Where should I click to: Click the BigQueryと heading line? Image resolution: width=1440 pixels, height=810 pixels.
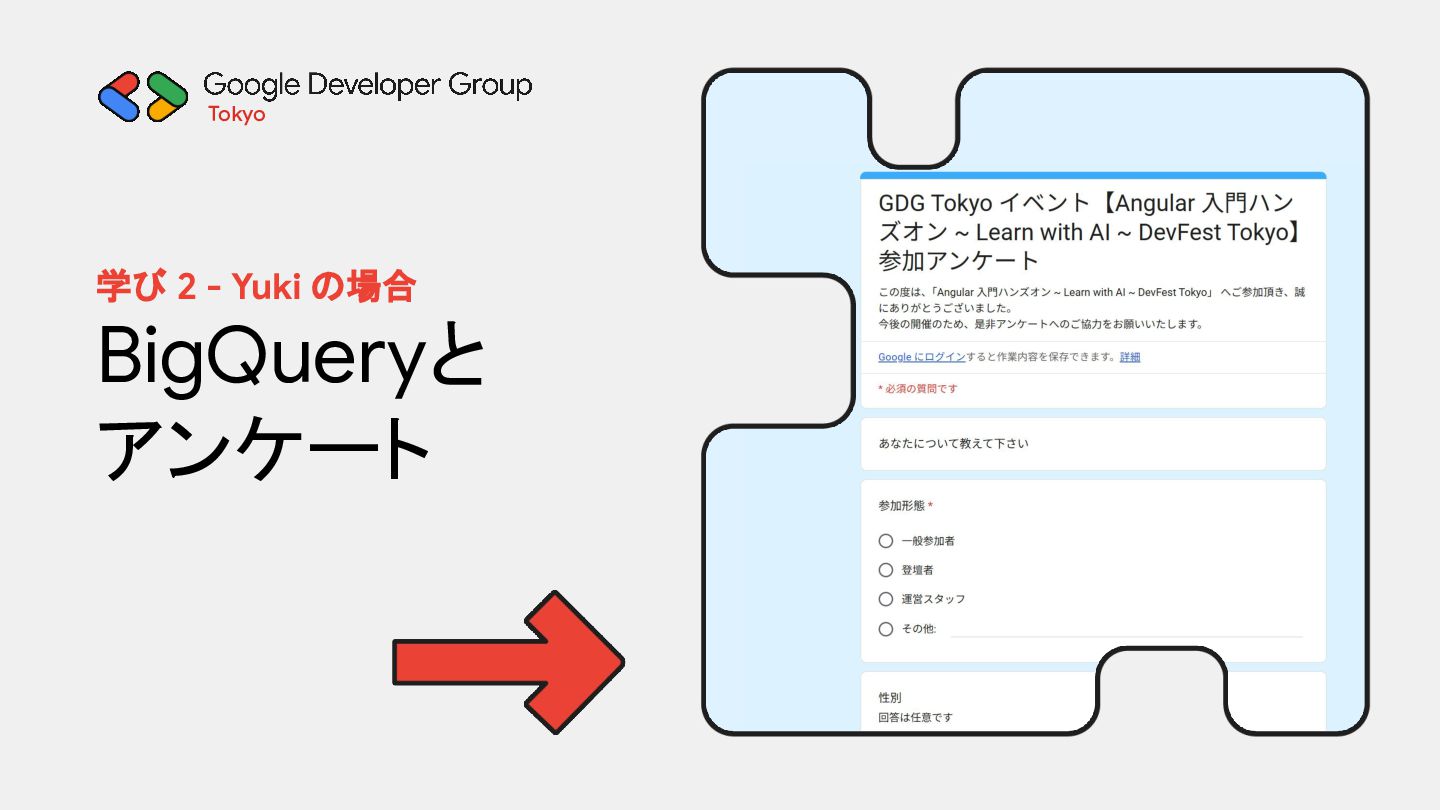pyautogui.click(x=291, y=358)
